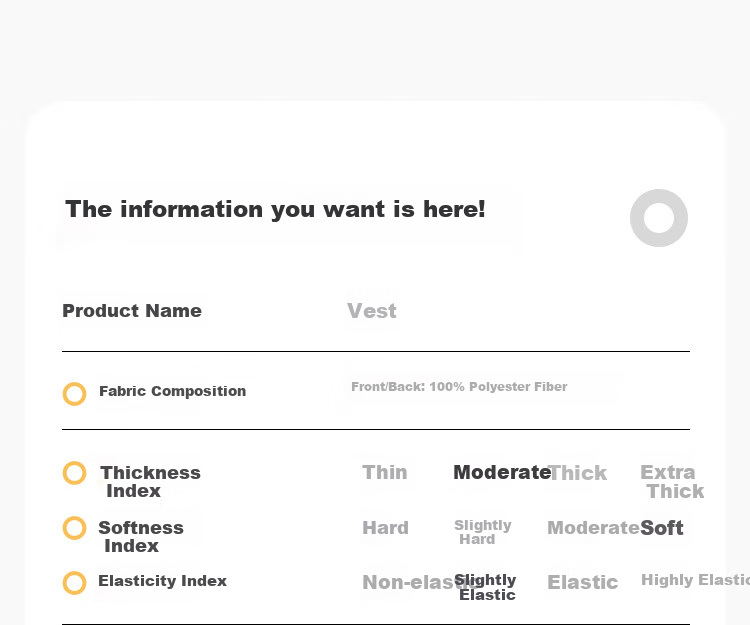Click the orange circle beside Thickness Index
Screen dimensions: 750x625
75,473
